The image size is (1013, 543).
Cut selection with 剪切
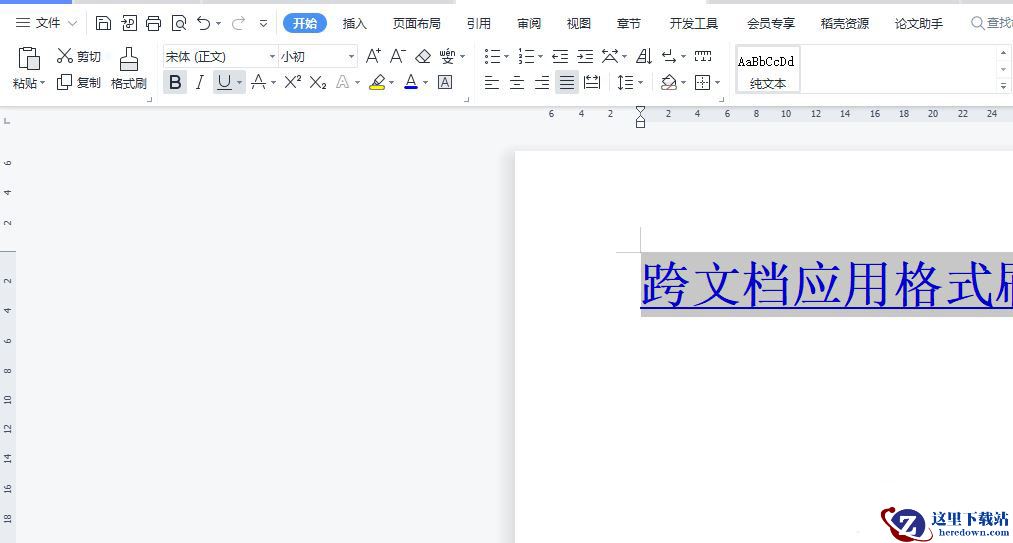click(x=79, y=56)
